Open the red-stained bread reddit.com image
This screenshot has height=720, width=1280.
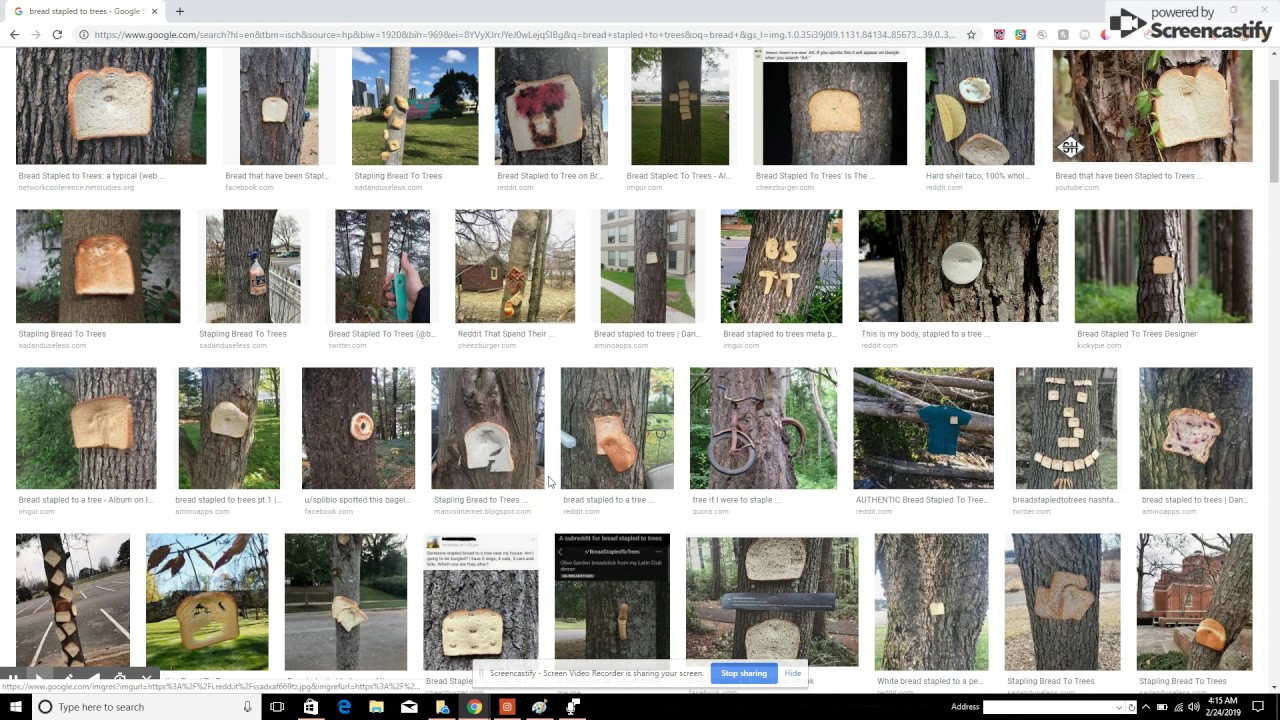tap(551, 105)
